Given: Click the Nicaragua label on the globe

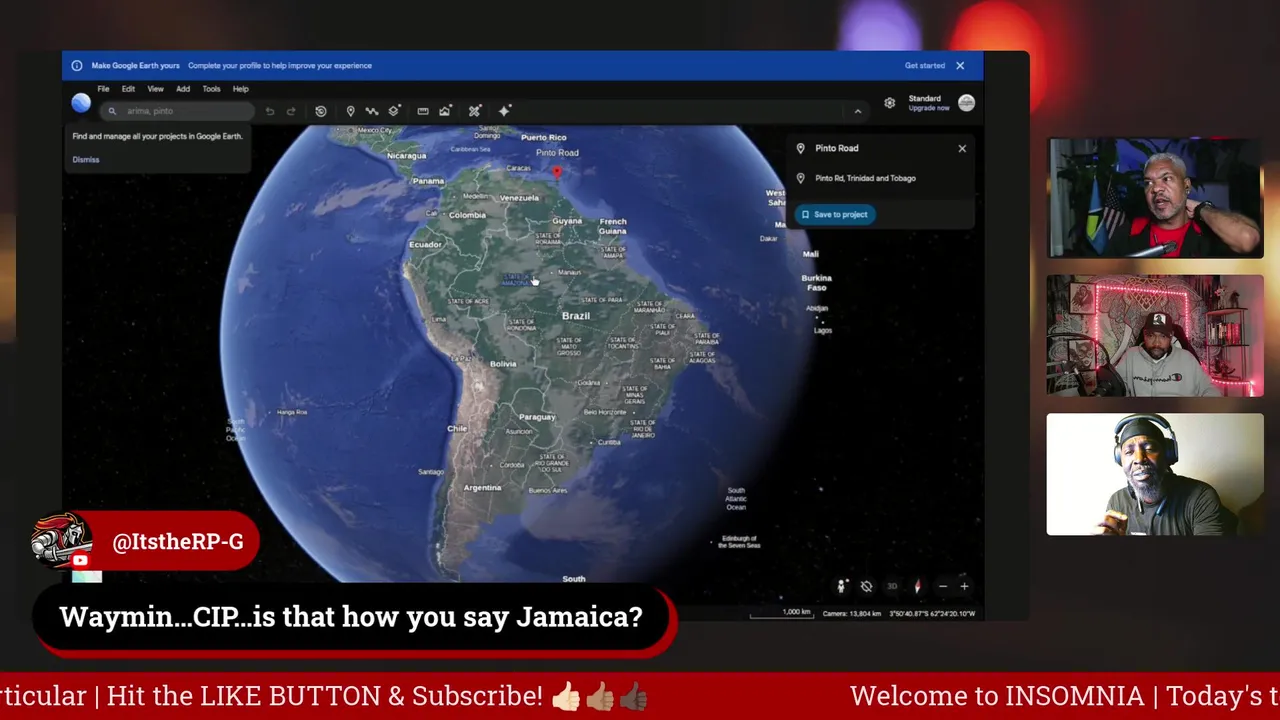Looking at the screenshot, I should 407,156.
